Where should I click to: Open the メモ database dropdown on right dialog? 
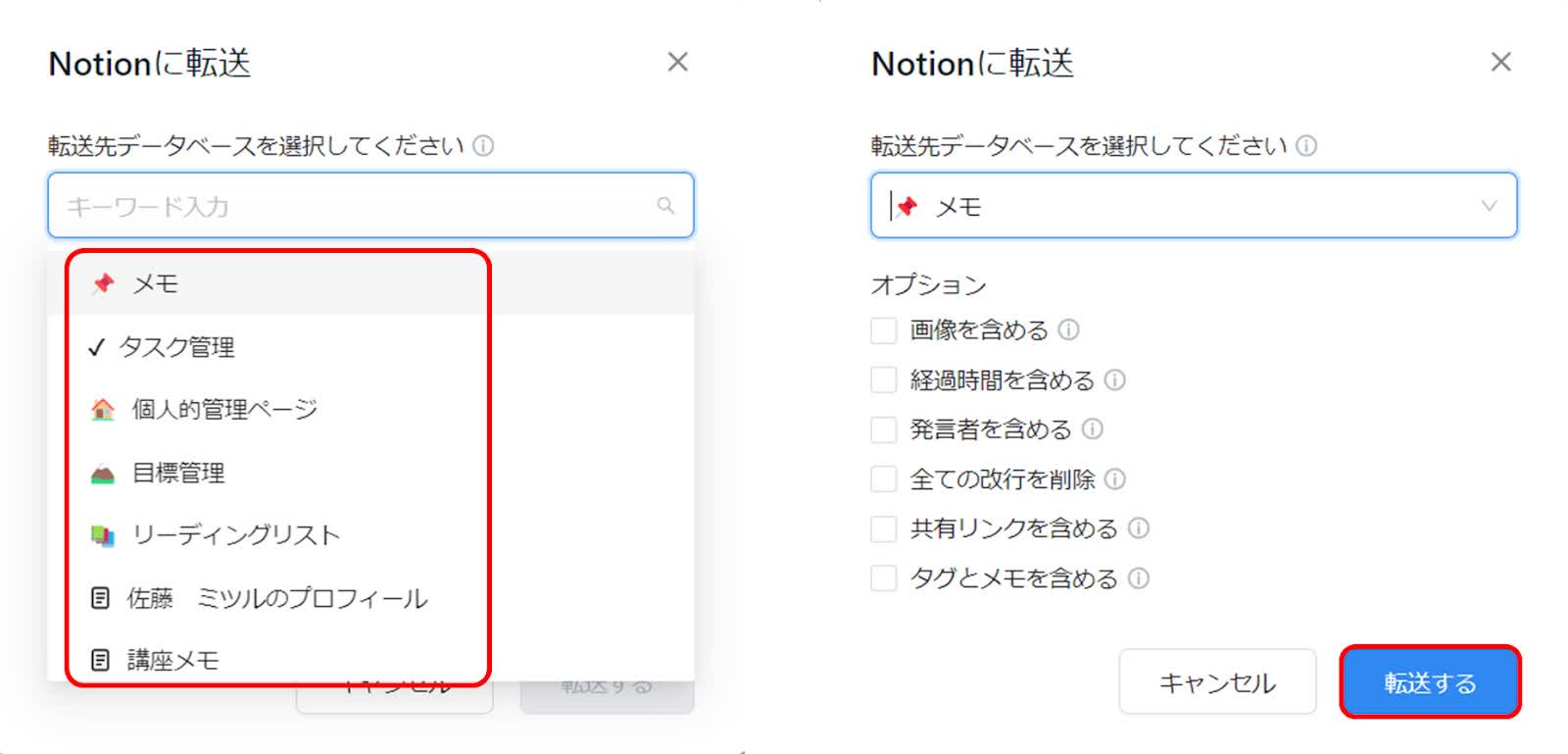click(x=1194, y=205)
